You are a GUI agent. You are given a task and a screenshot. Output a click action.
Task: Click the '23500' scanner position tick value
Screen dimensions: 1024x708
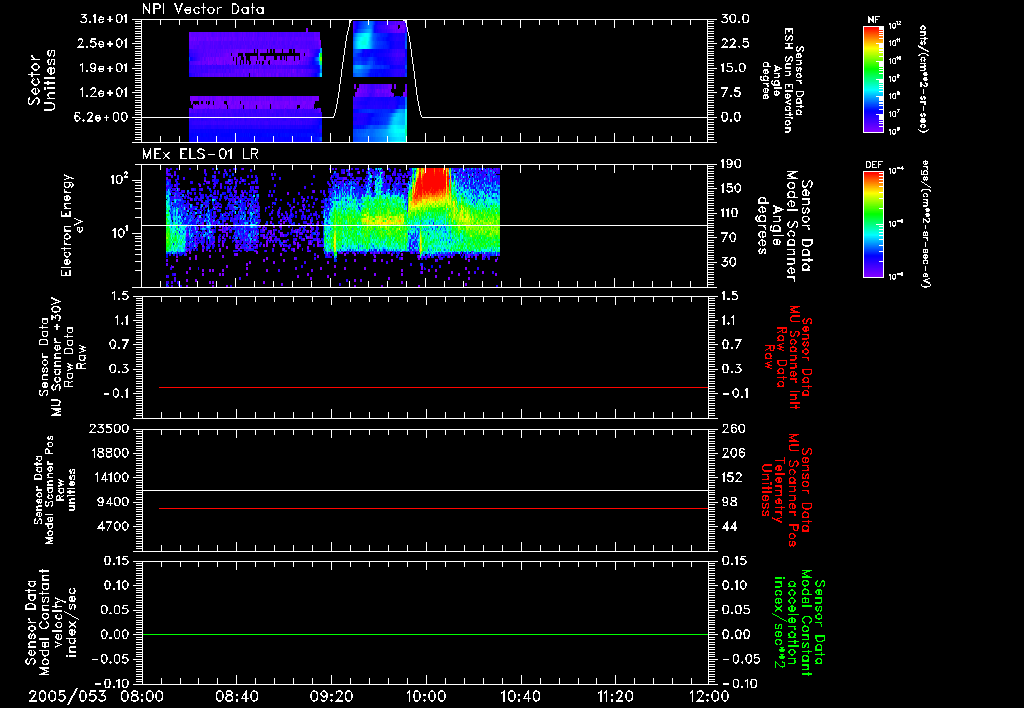tap(108, 429)
